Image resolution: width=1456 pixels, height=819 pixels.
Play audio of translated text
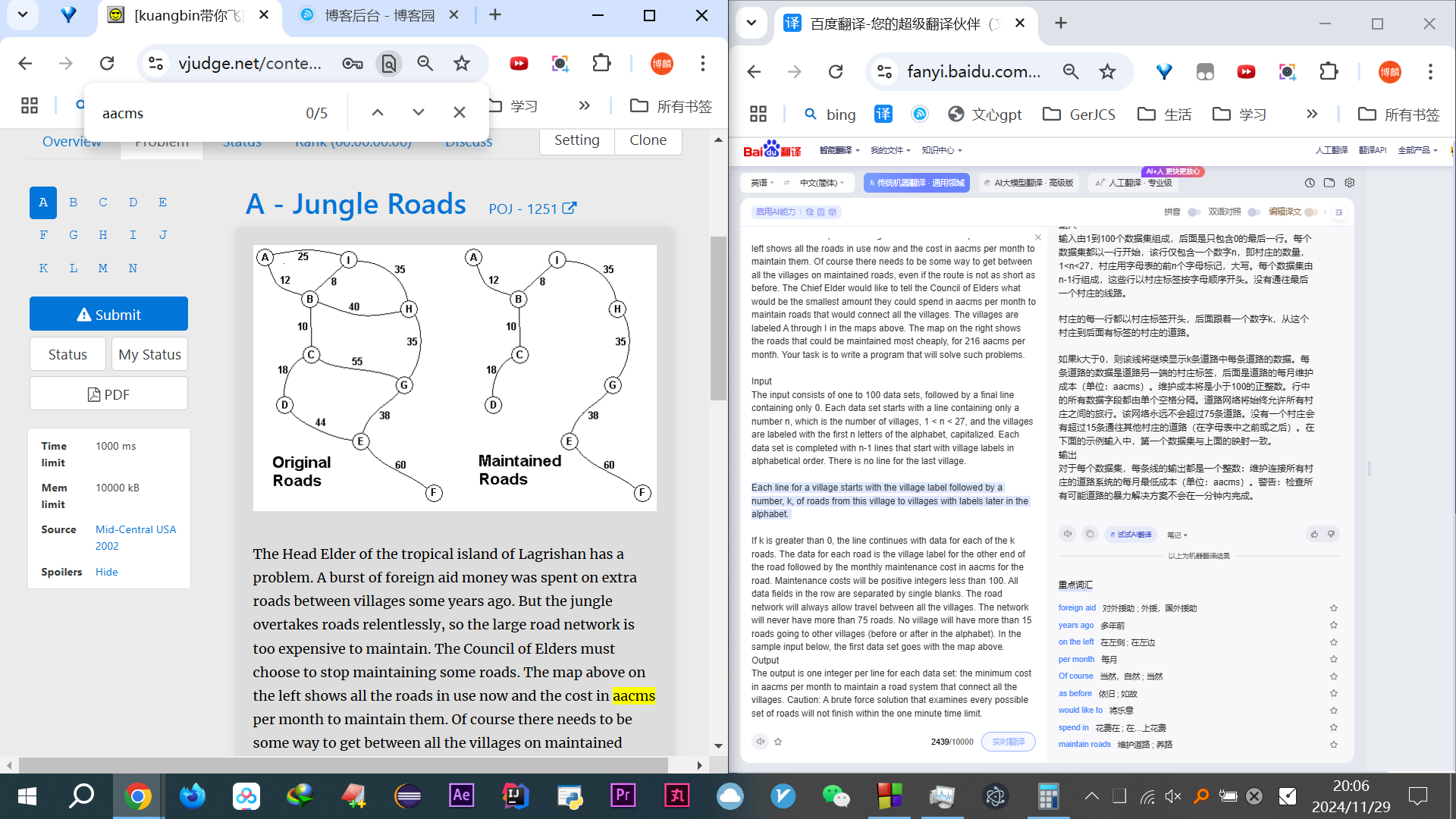tap(1067, 534)
